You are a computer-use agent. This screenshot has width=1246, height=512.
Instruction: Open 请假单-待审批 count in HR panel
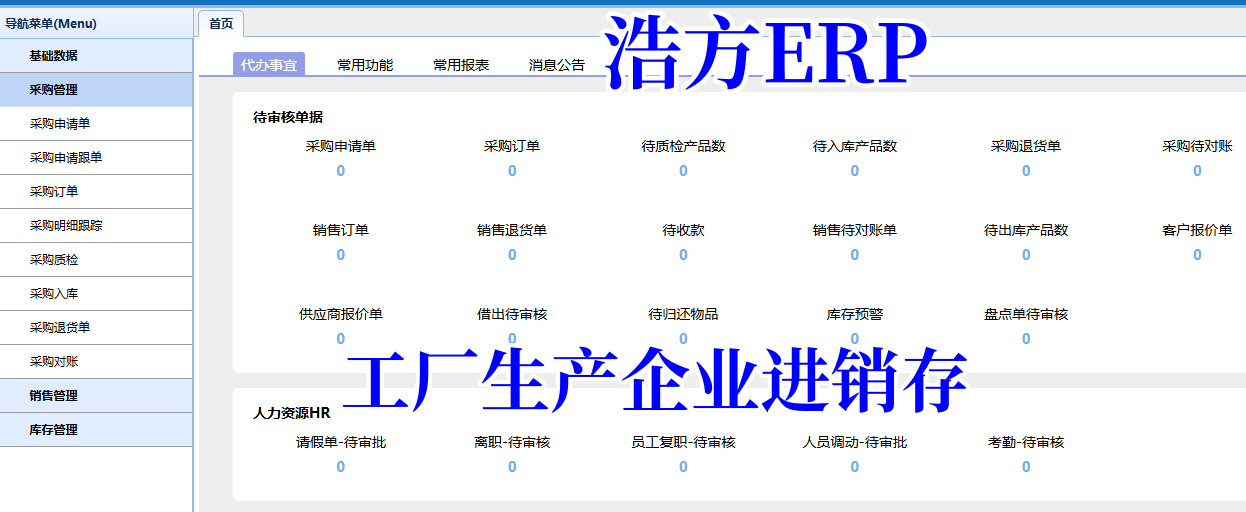340,467
